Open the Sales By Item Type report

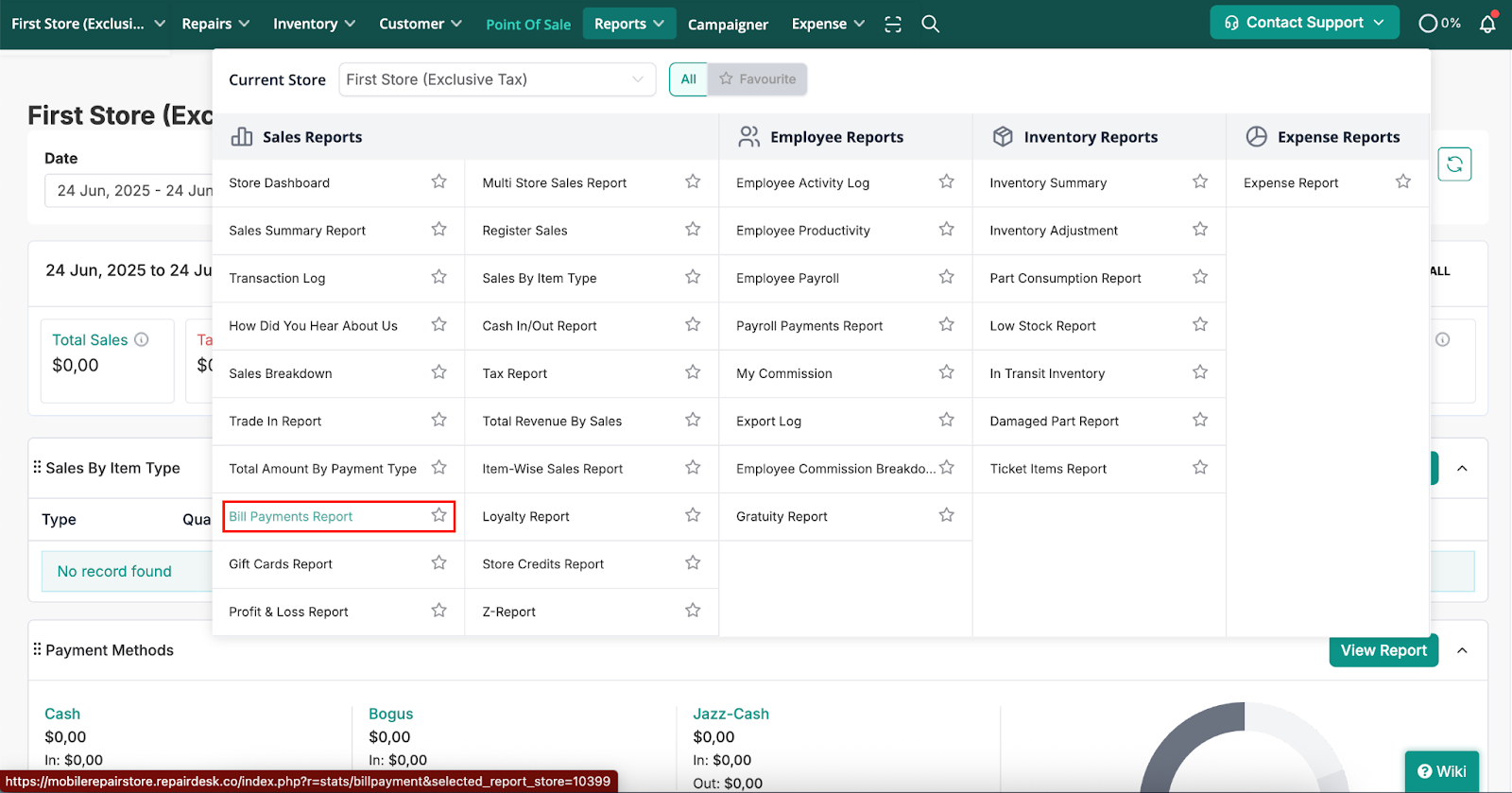pyautogui.click(x=540, y=278)
